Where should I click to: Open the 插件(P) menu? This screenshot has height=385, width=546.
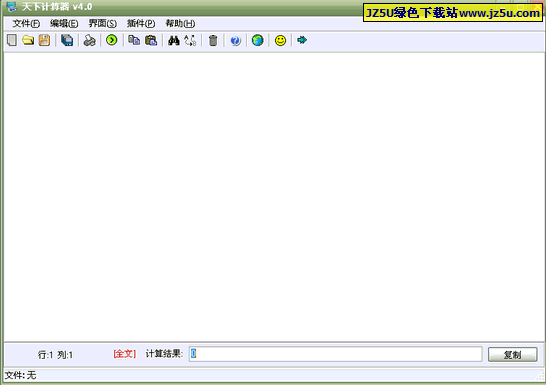141,24
